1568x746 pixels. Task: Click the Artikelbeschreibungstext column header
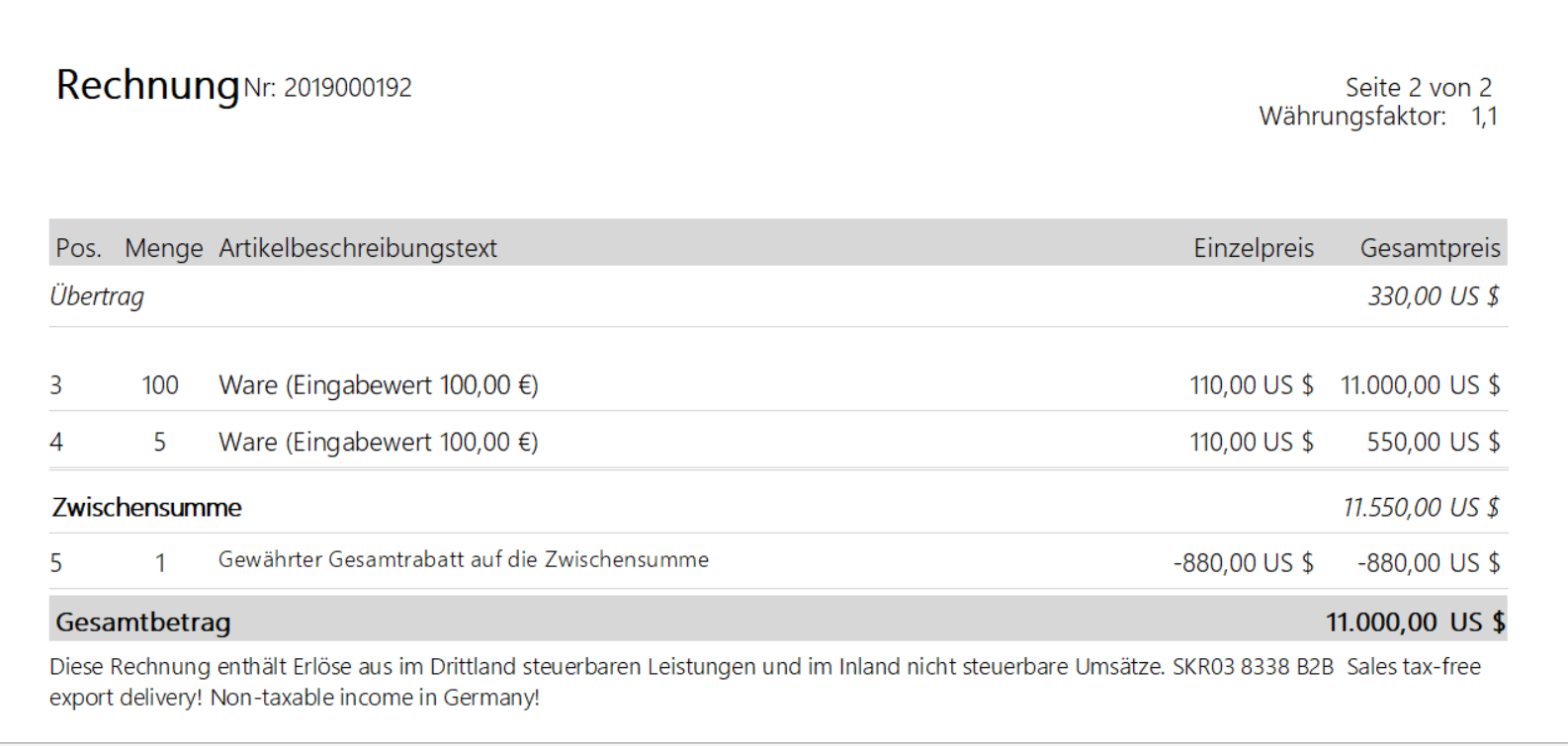(358, 248)
